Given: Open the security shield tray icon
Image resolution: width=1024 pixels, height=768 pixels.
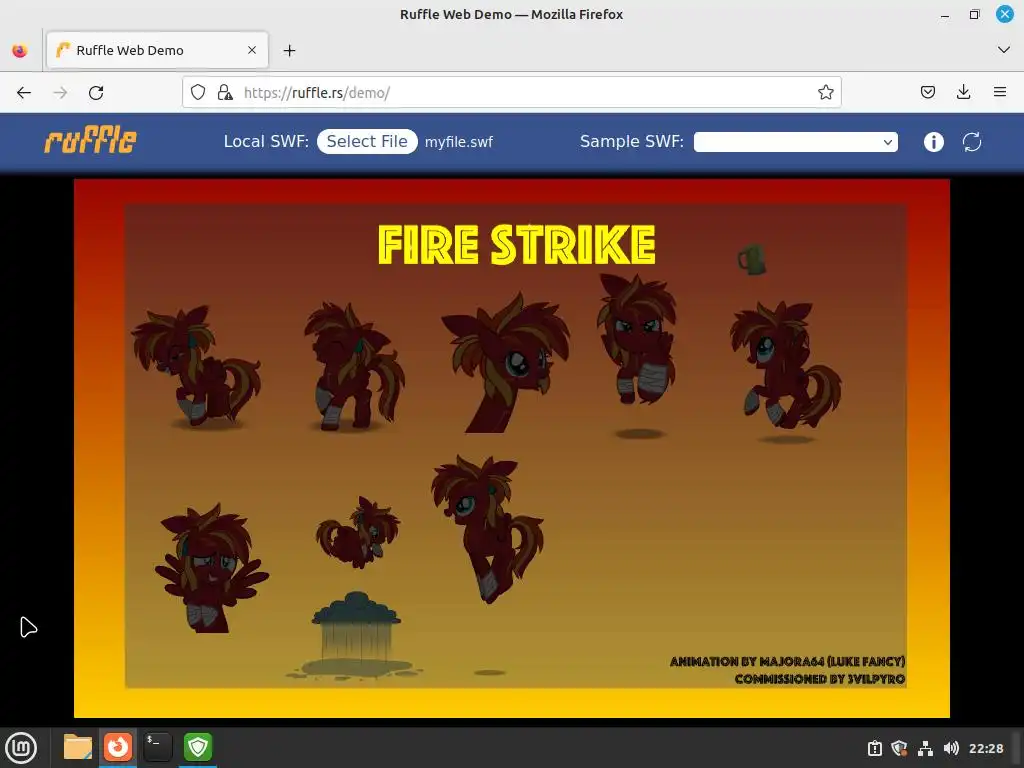Looking at the screenshot, I should [x=899, y=748].
